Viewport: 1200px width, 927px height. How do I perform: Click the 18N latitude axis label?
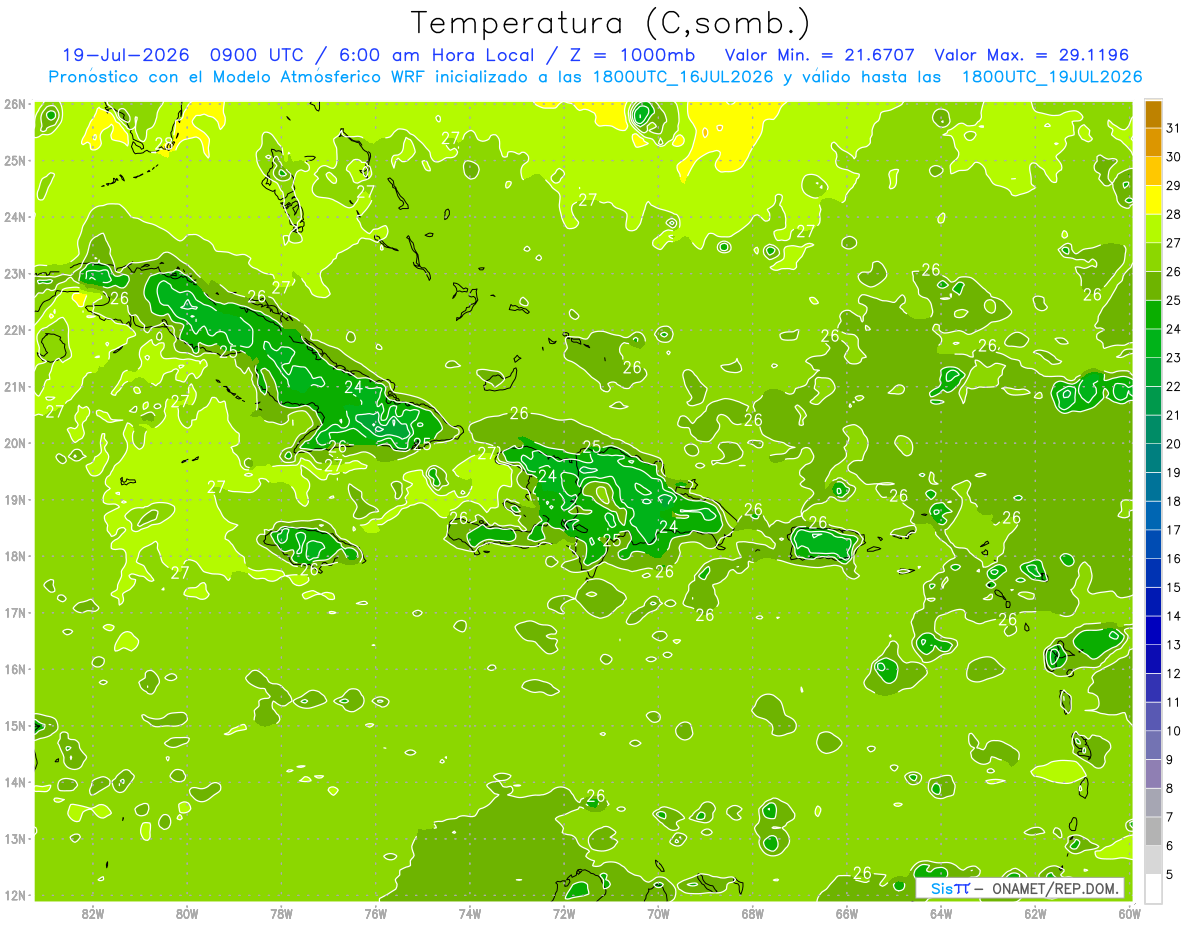(x=14, y=556)
